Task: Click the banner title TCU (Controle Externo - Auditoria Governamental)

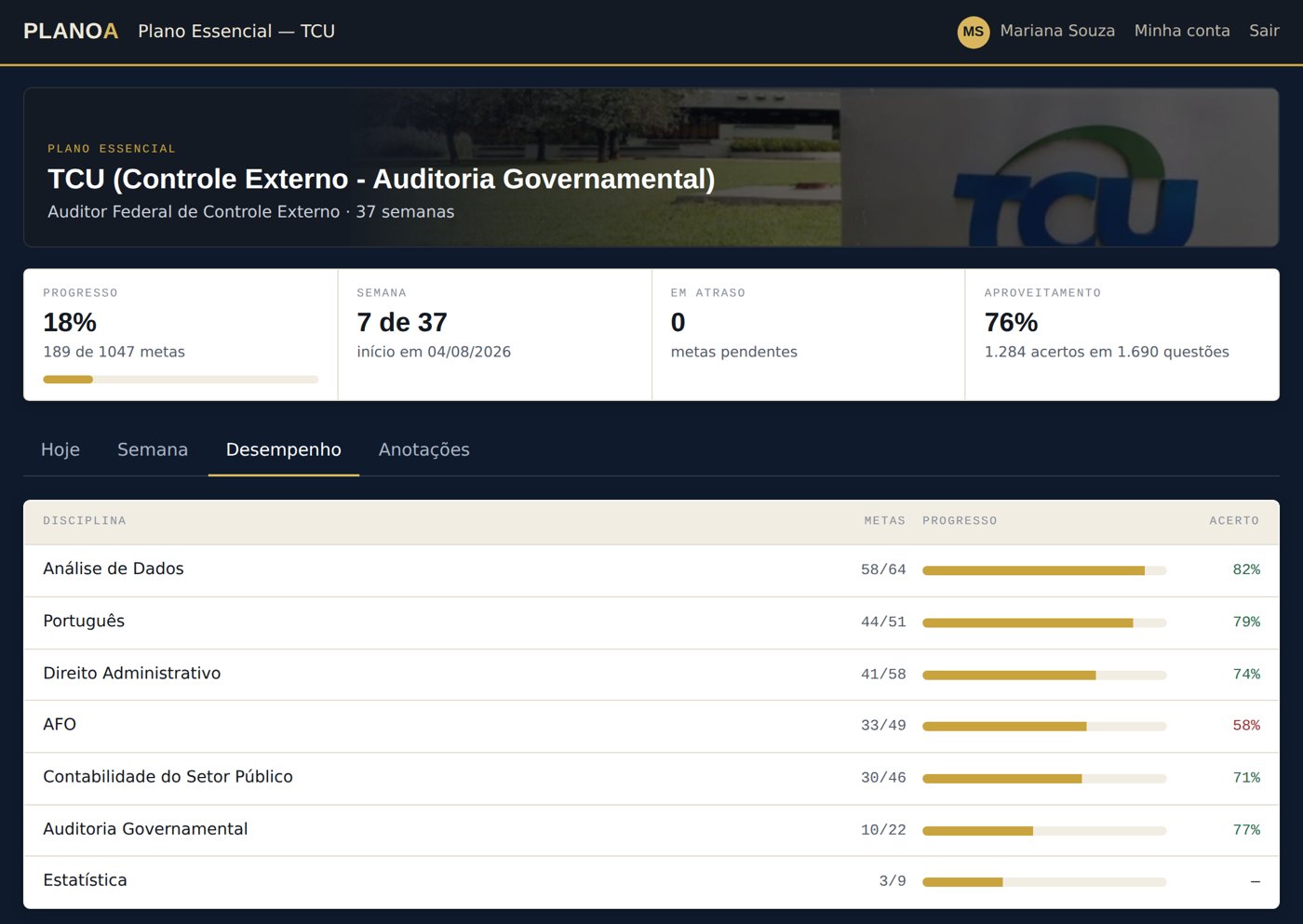Action: [x=382, y=179]
